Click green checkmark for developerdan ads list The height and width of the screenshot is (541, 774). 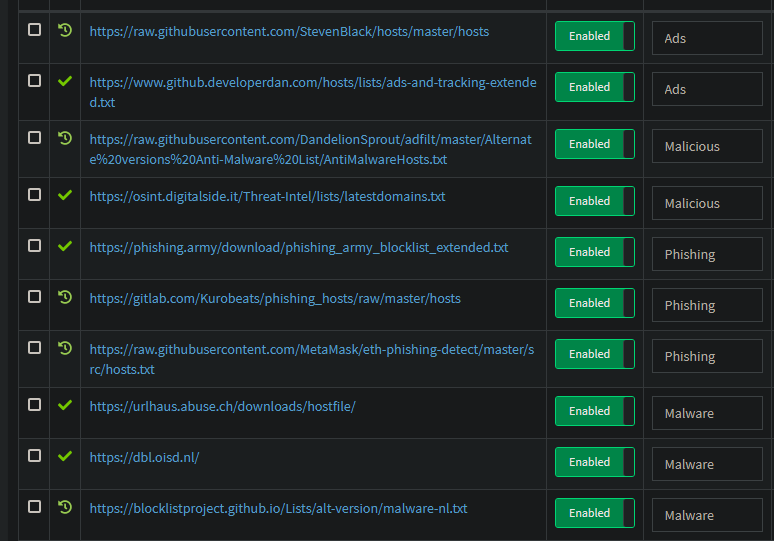(65, 81)
